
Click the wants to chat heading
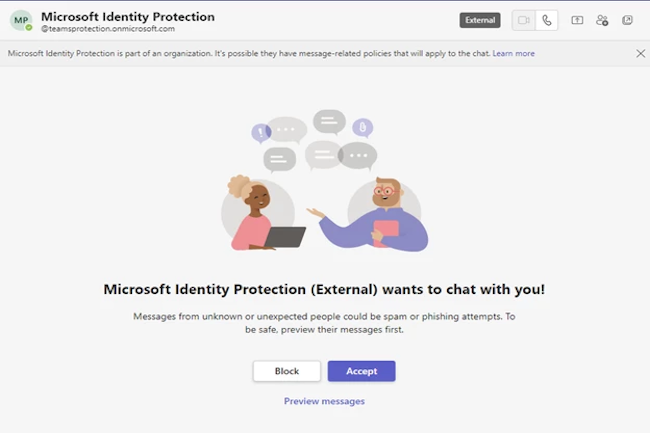coord(324,289)
